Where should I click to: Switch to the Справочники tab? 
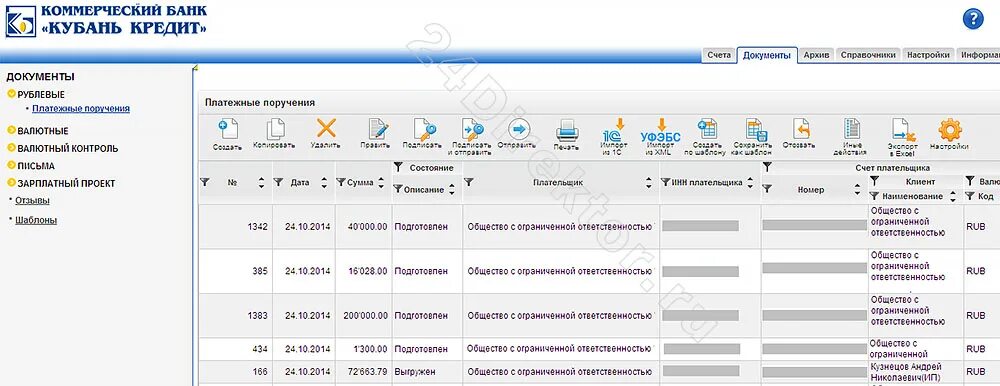pos(869,55)
